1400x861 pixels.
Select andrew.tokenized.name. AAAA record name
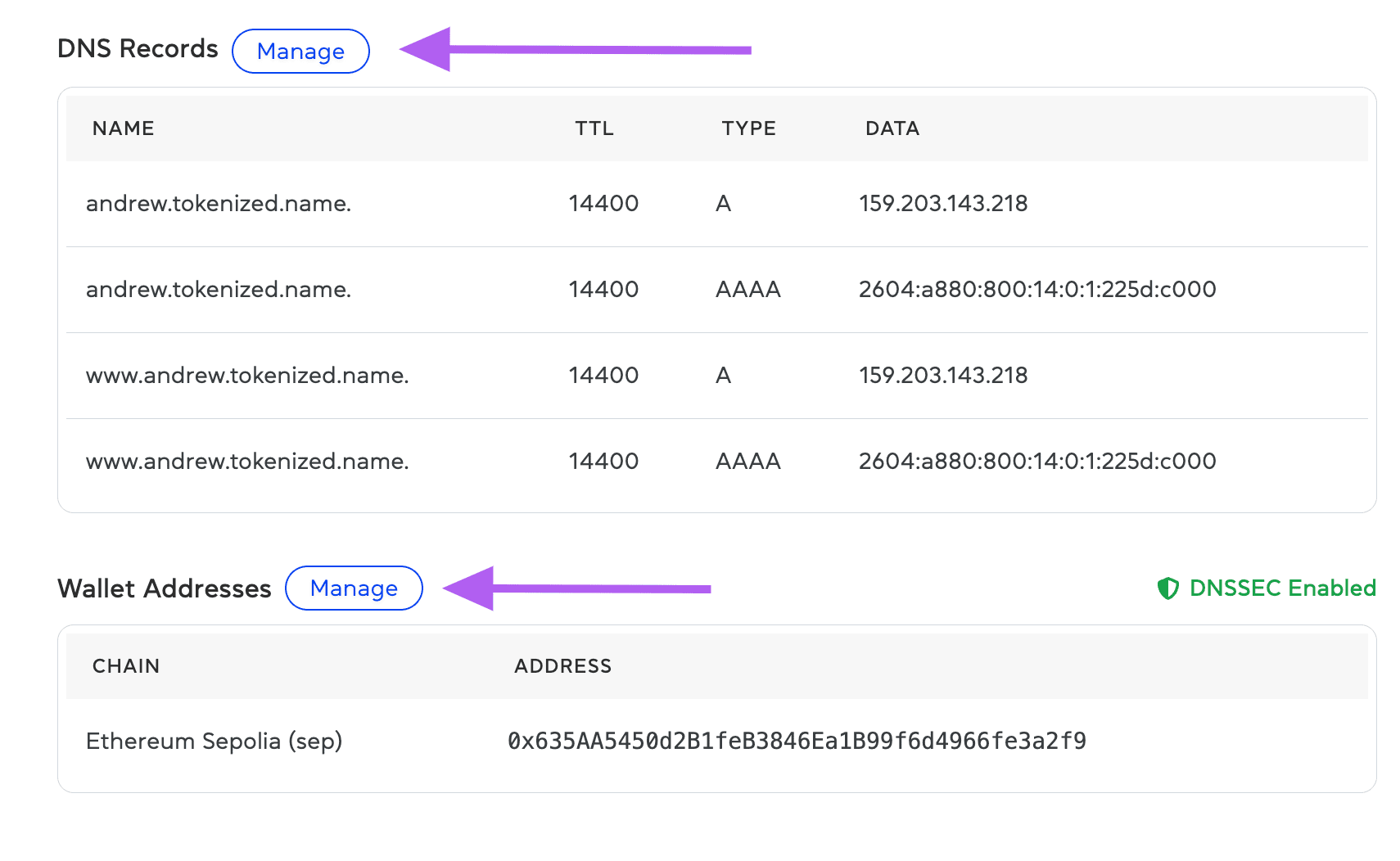[219, 290]
